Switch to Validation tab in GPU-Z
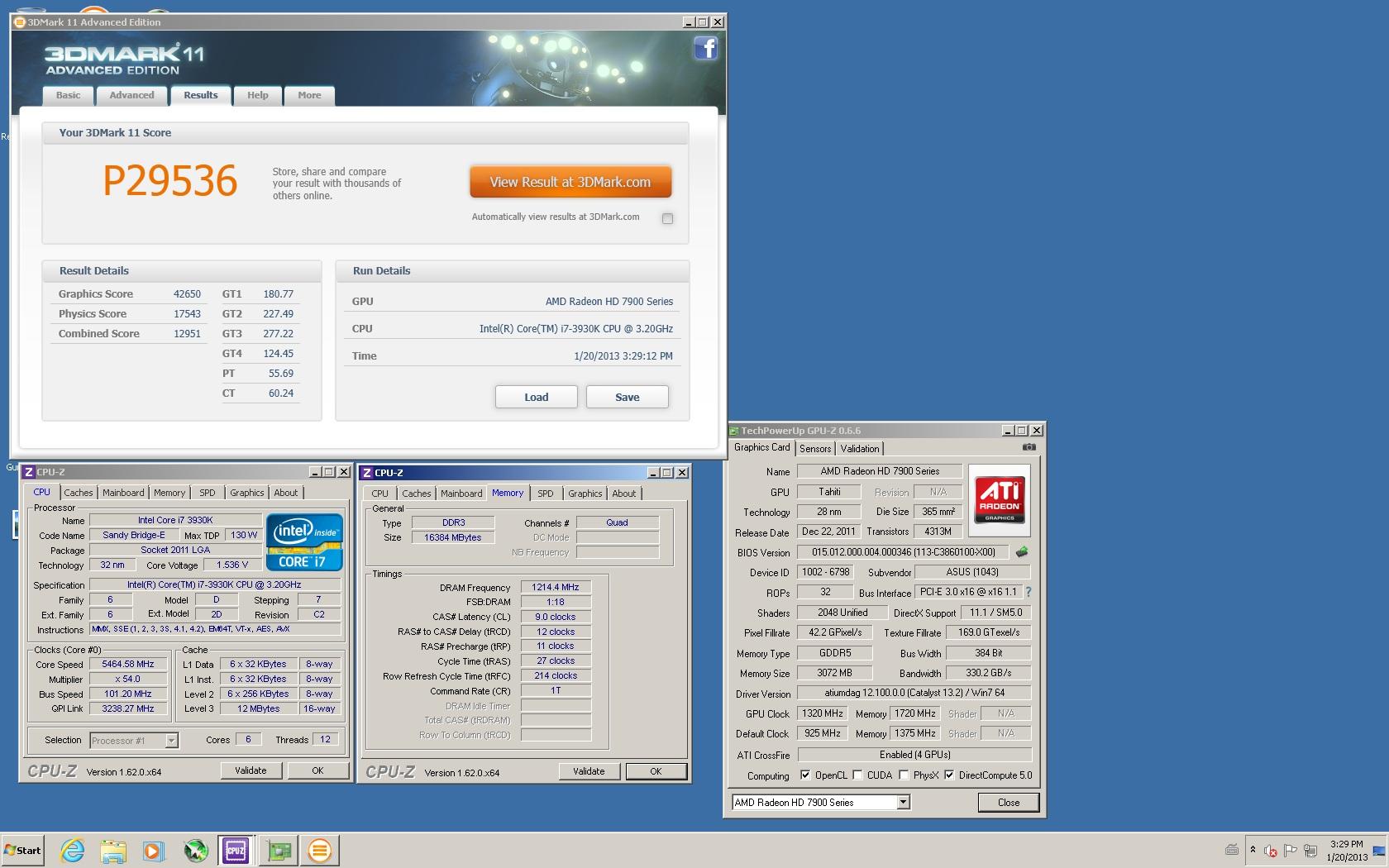Viewport: 1389px width, 868px height. [860, 449]
